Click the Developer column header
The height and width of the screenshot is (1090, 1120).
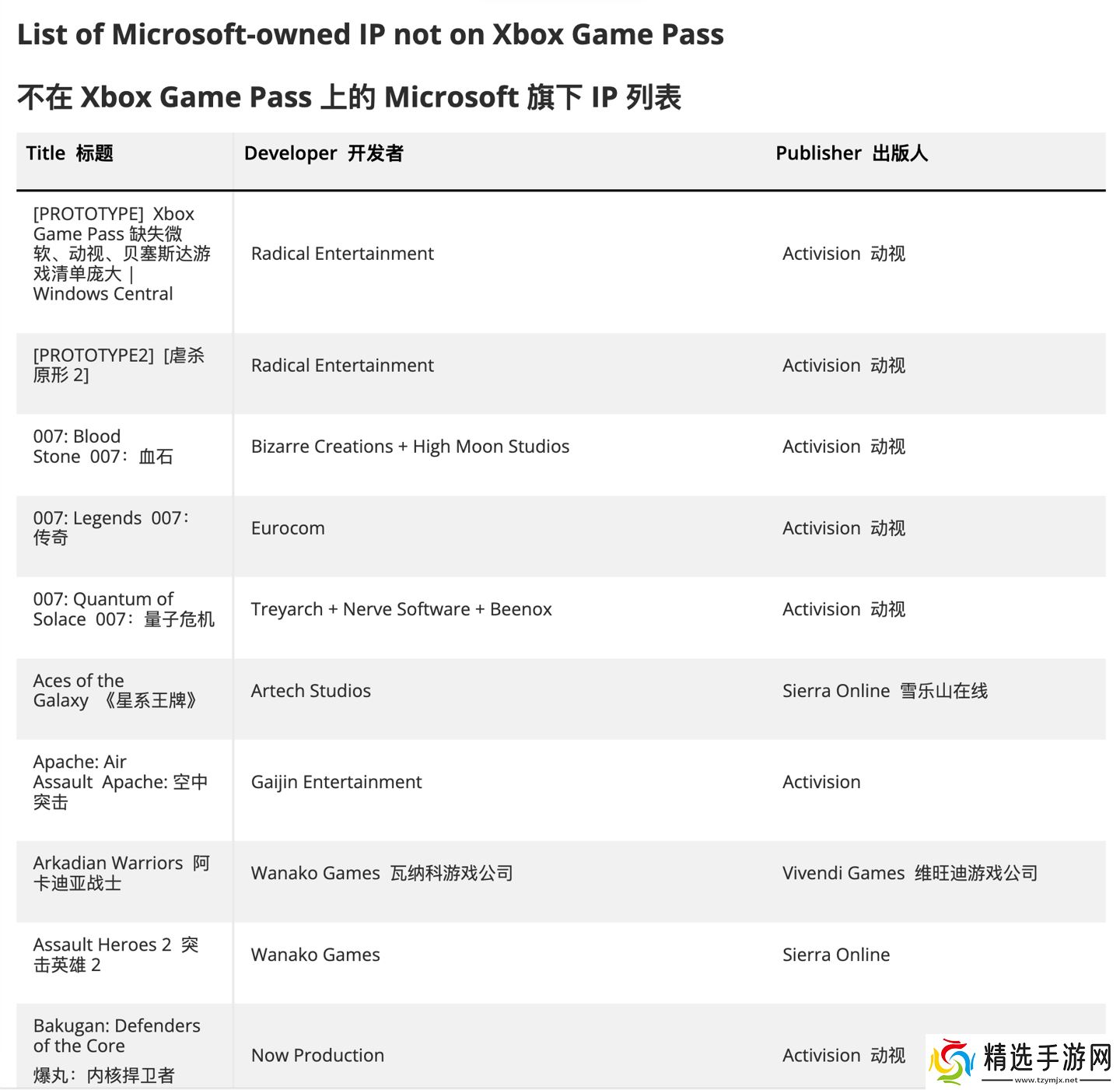(x=324, y=153)
